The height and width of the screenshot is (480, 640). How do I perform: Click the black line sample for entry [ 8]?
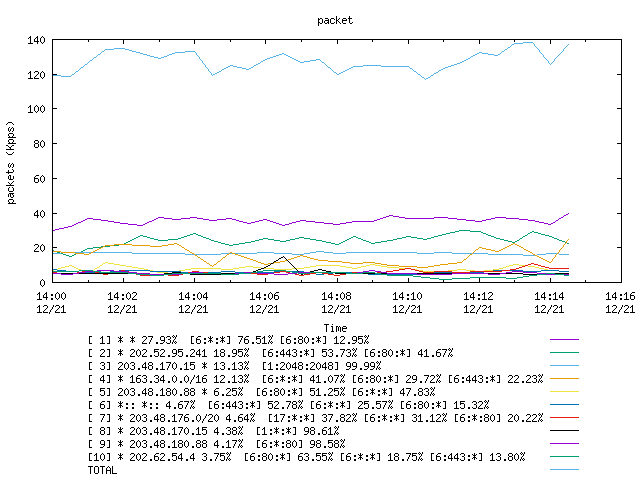[x=564, y=431]
